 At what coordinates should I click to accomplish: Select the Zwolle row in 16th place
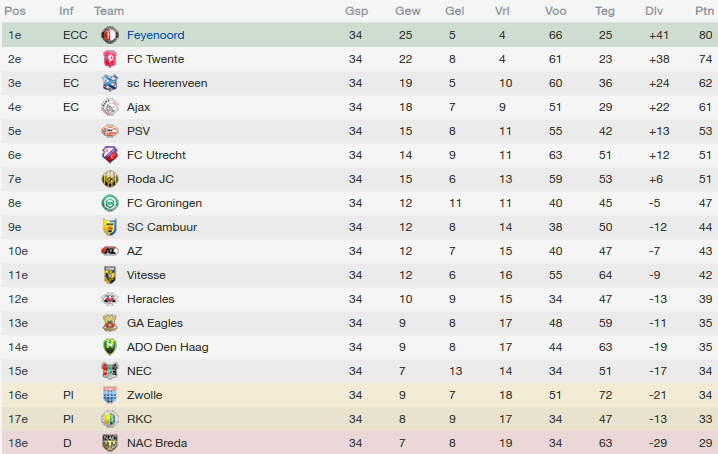tap(359, 395)
